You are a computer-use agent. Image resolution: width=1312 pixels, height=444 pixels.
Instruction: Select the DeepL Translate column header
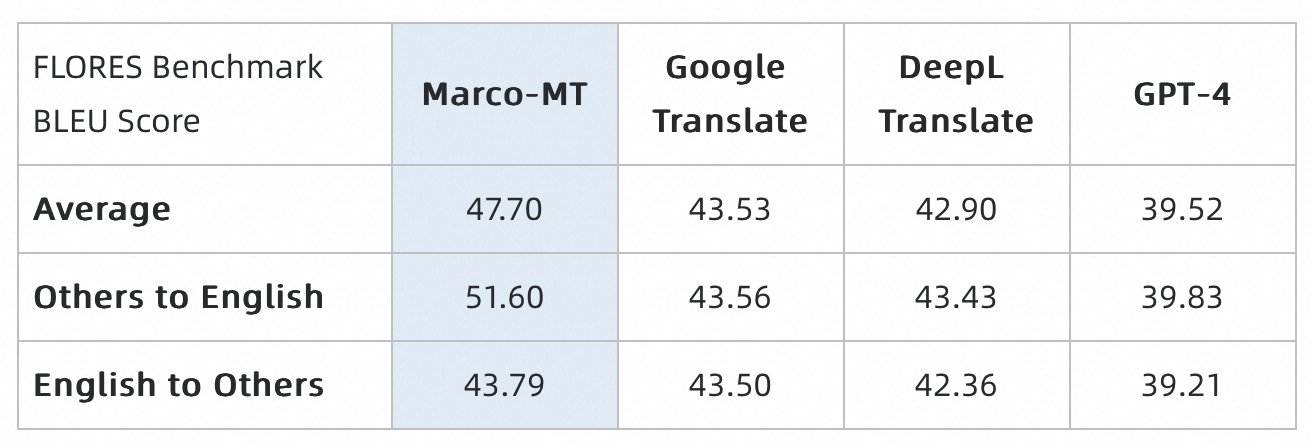956,94
